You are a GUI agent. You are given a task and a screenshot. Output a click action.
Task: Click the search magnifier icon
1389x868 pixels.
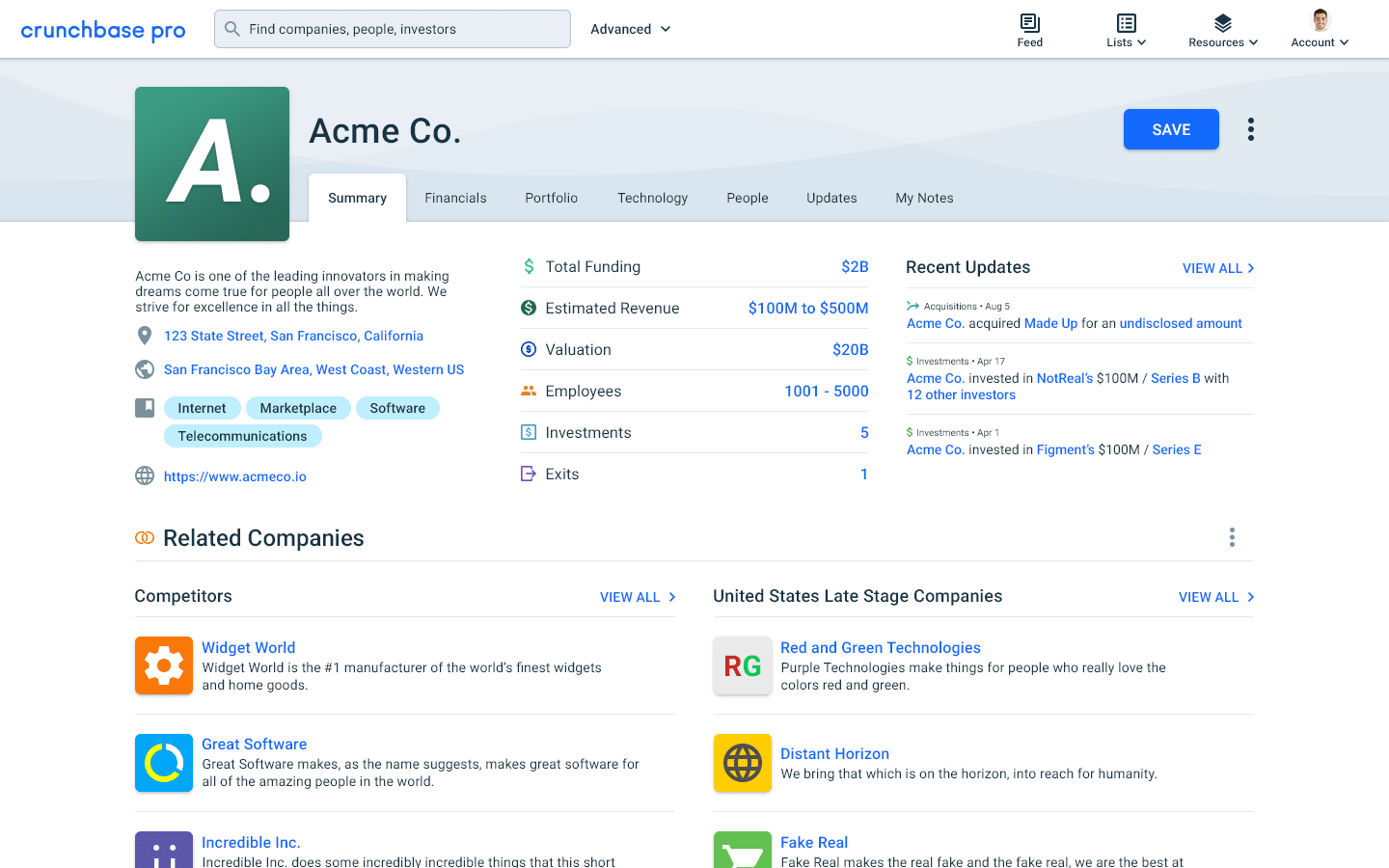231,29
